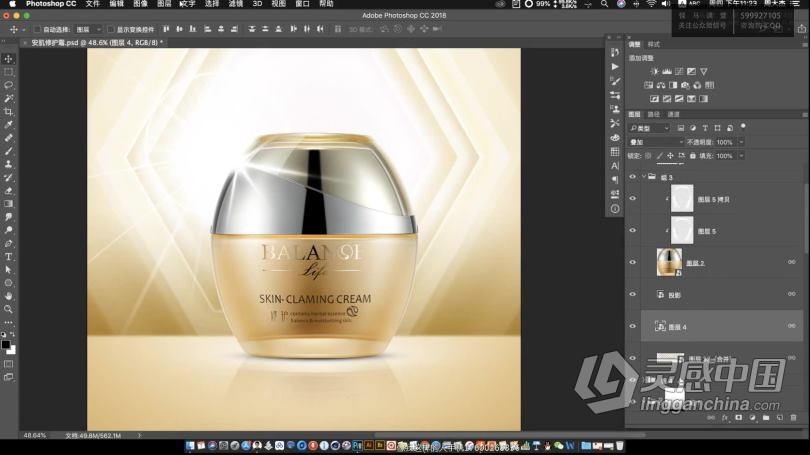This screenshot has width=810, height=455.
Task: Select the Crop tool
Action: (x=9, y=112)
